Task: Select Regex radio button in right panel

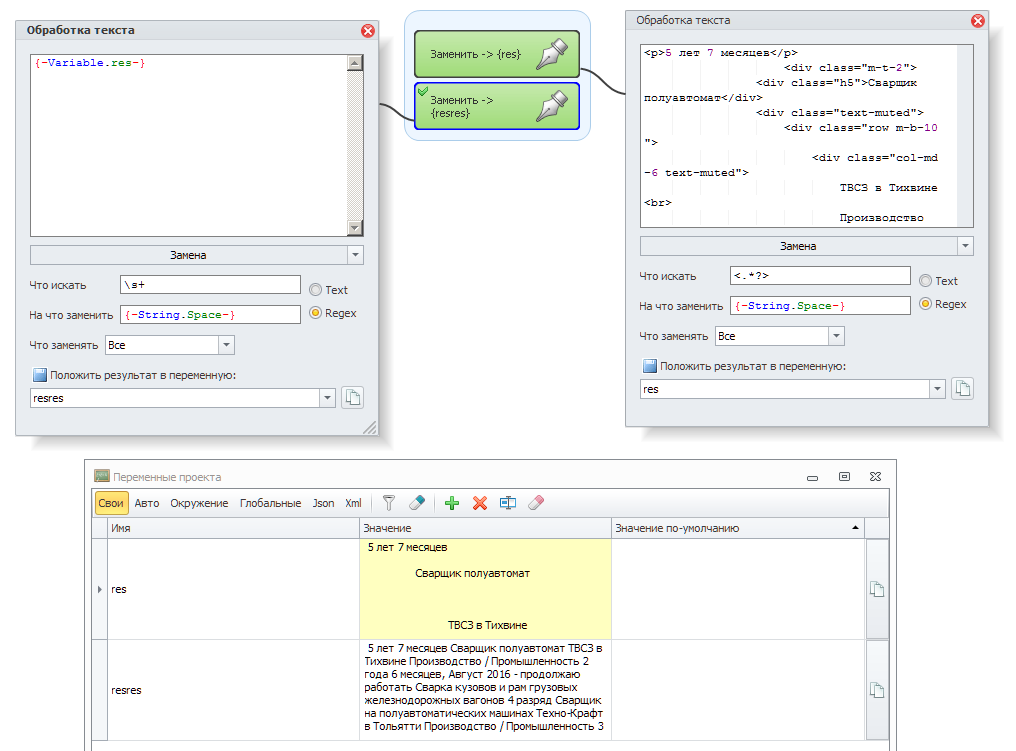Action: click(x=926, y=304)
